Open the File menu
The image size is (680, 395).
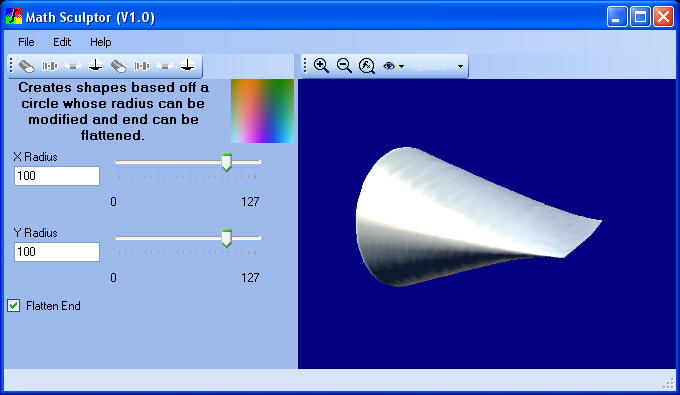(26, 42)
